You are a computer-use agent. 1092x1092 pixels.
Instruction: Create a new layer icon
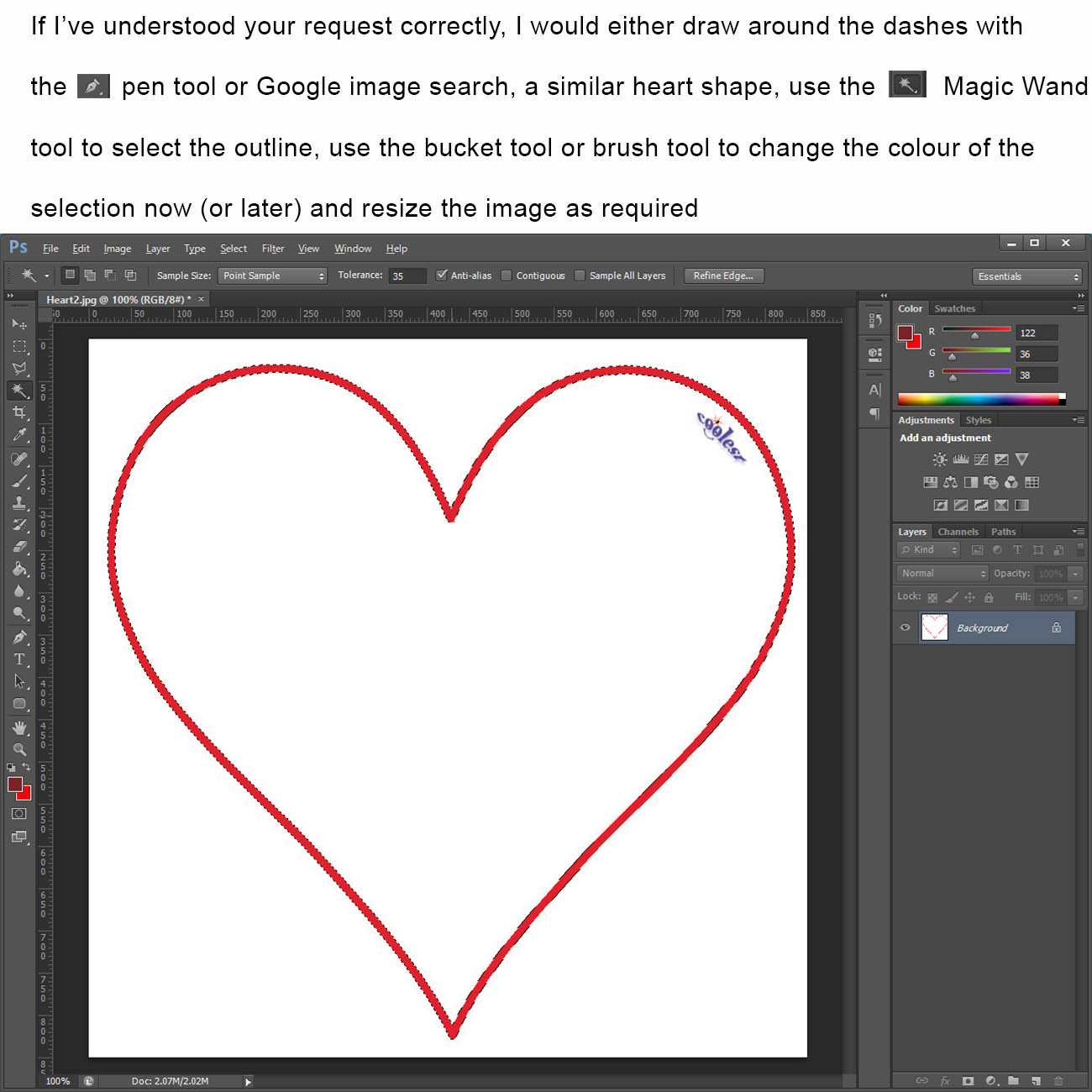tap(1036, 1081)
